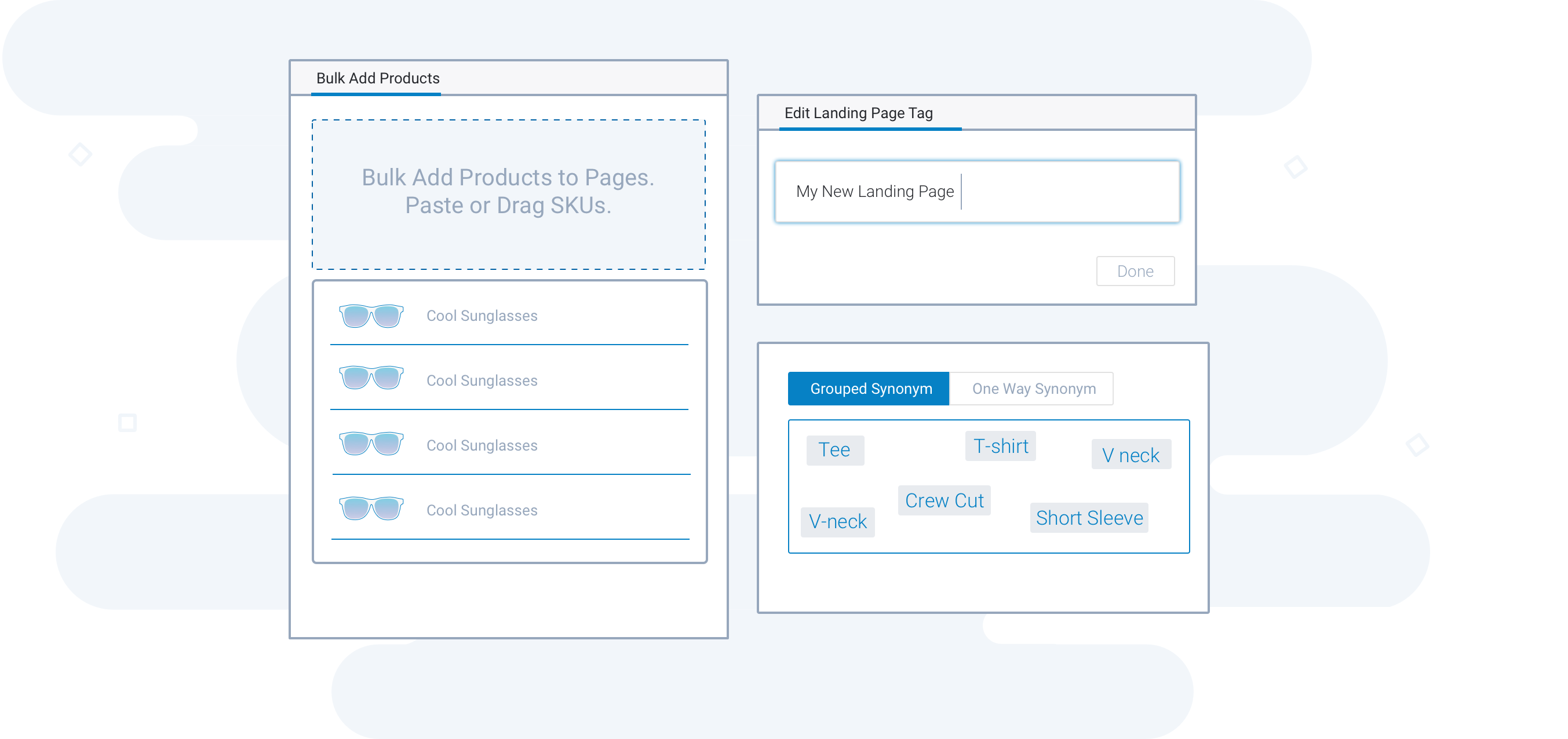Click the V neck synonym tag

(x=1131, y=455)
